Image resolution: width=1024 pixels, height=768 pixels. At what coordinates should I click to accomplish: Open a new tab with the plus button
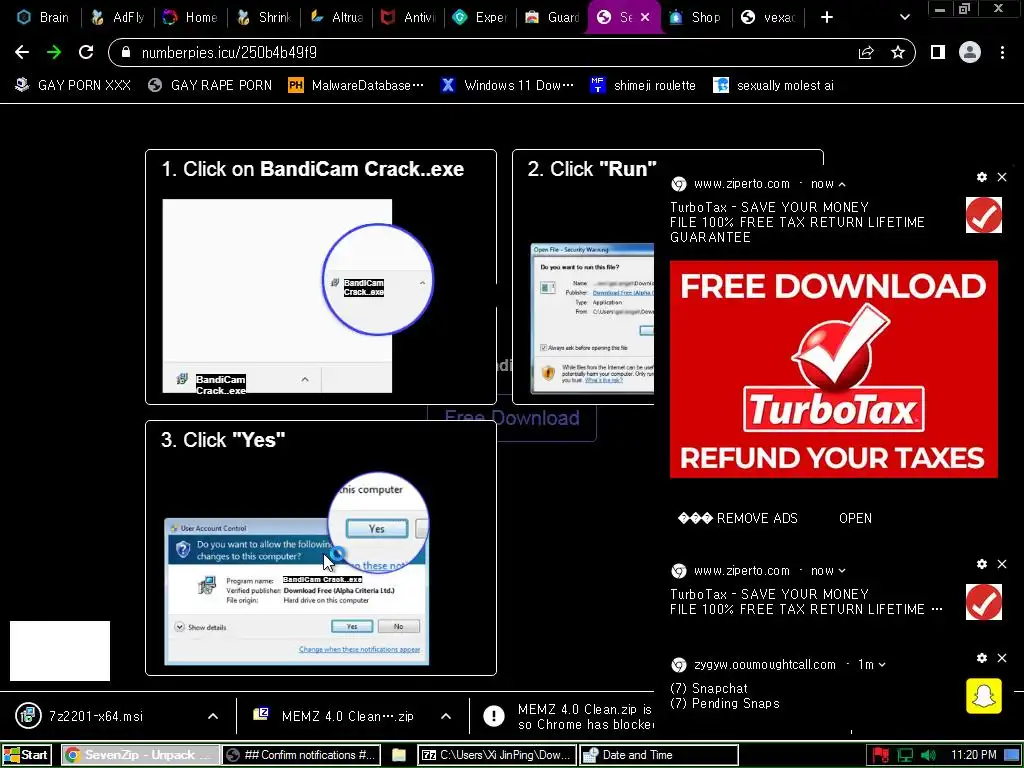click(x=827, y=18)
